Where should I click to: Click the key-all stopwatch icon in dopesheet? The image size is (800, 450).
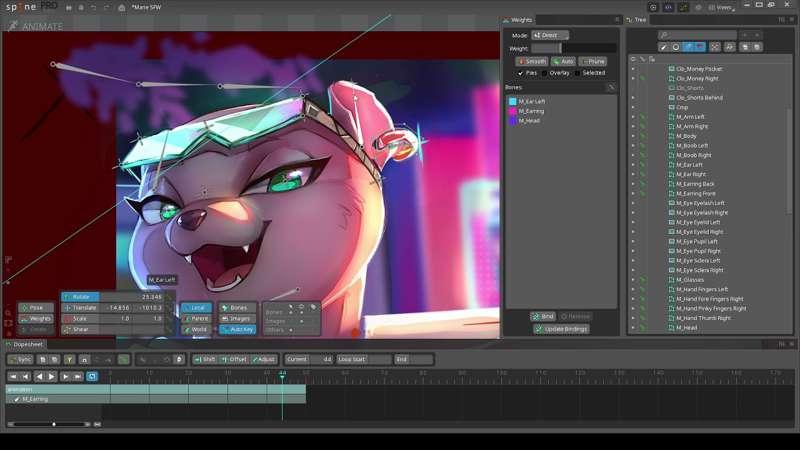click(179, 360)
